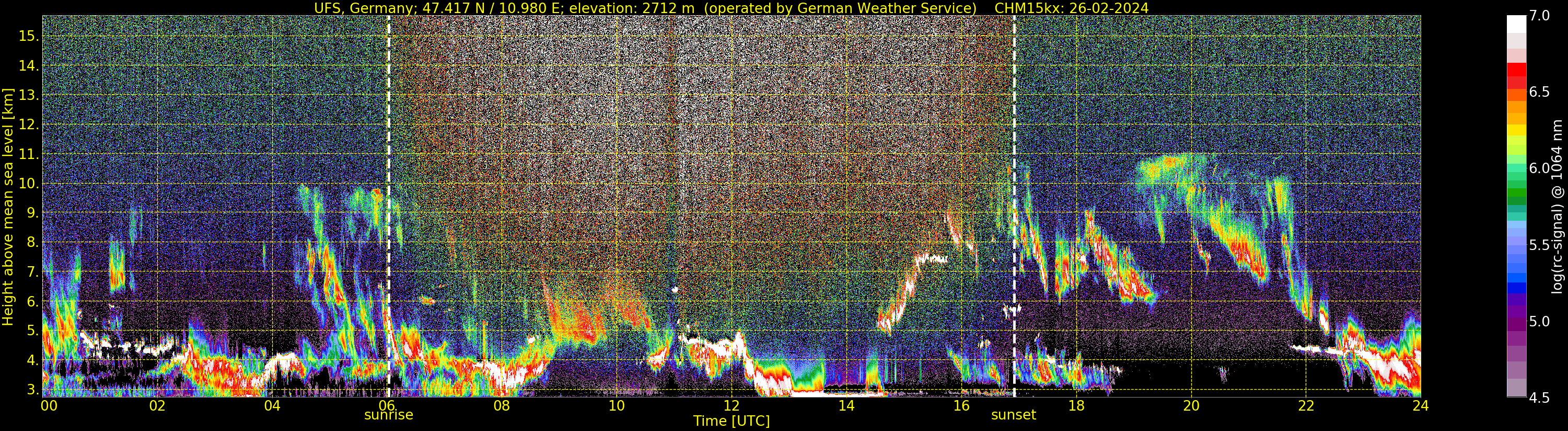Screen dimensions: 1568x431
Task: Click the '04' time axis tick label
Action: tap(272, 405)
